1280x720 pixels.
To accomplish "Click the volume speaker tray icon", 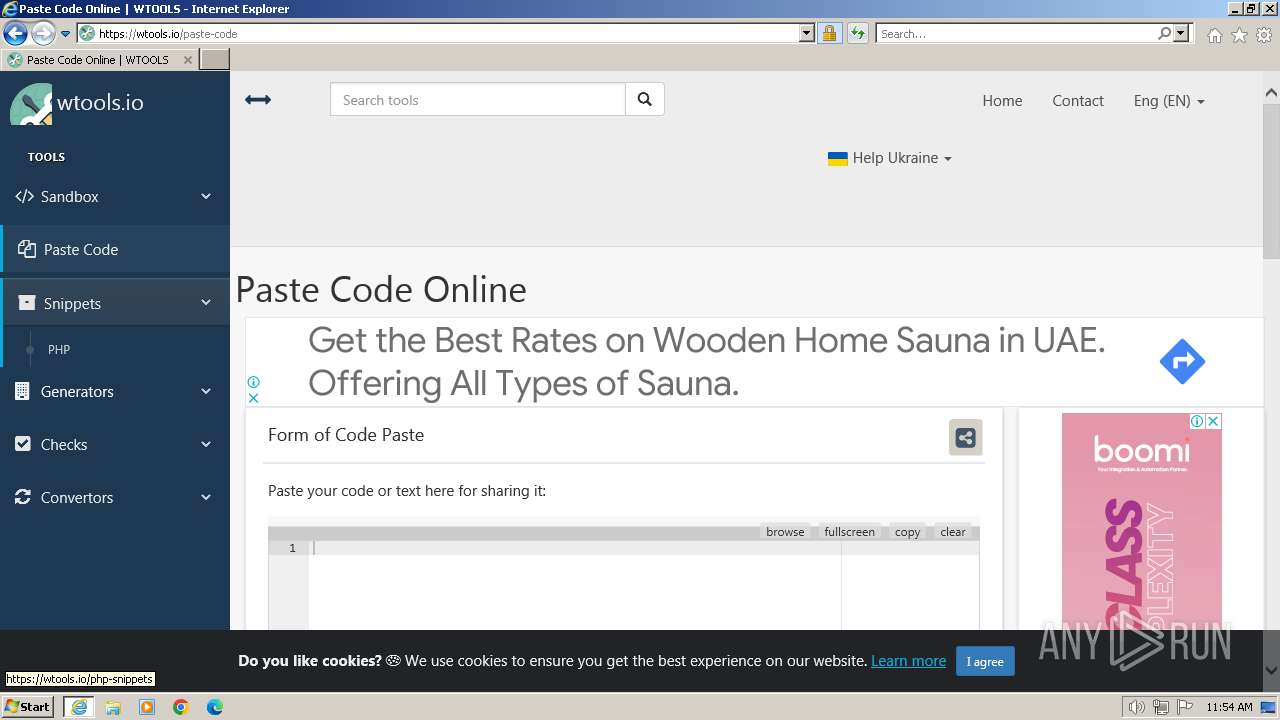I will point(1136,707).
